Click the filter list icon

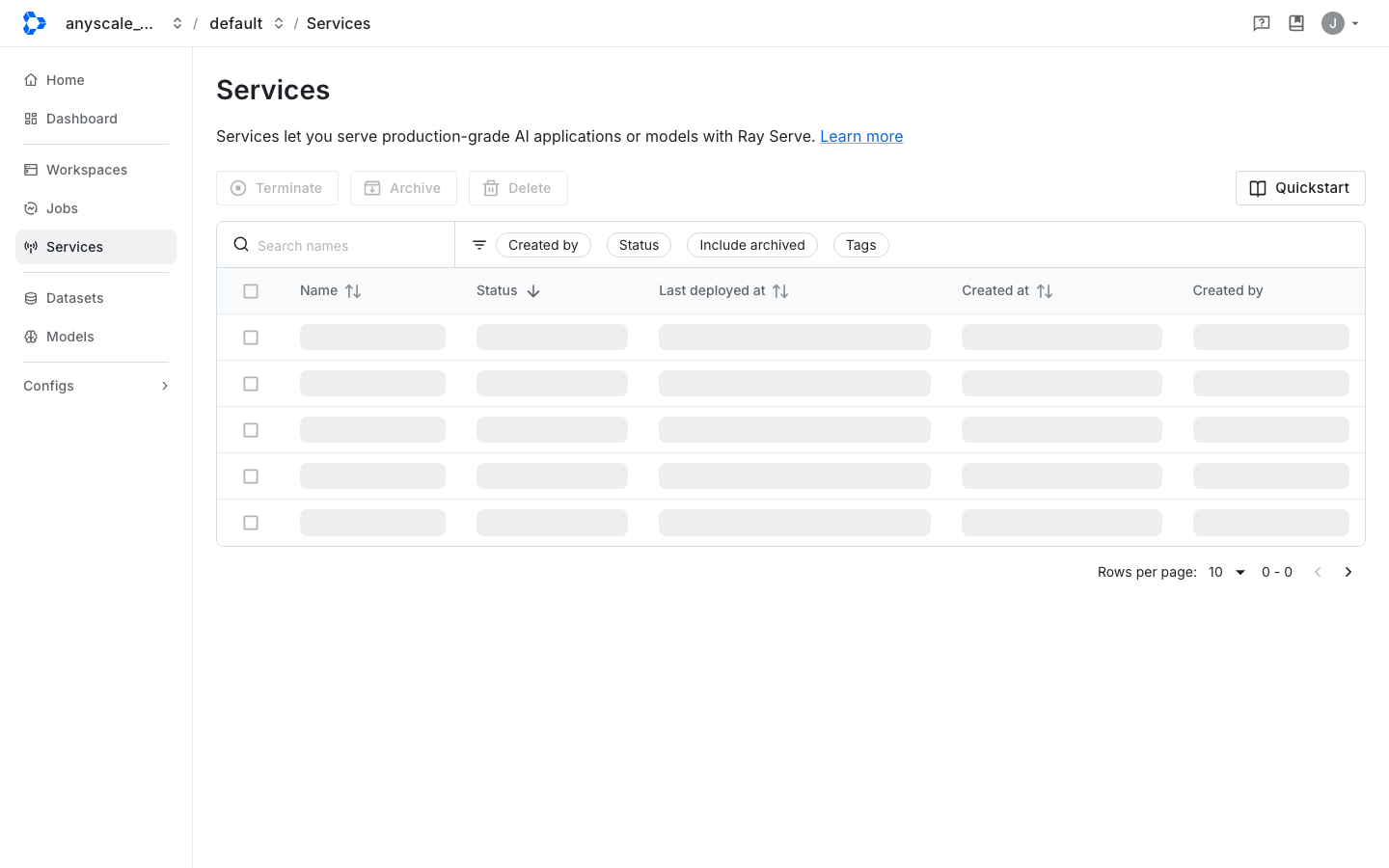click(x=479, y=245)
